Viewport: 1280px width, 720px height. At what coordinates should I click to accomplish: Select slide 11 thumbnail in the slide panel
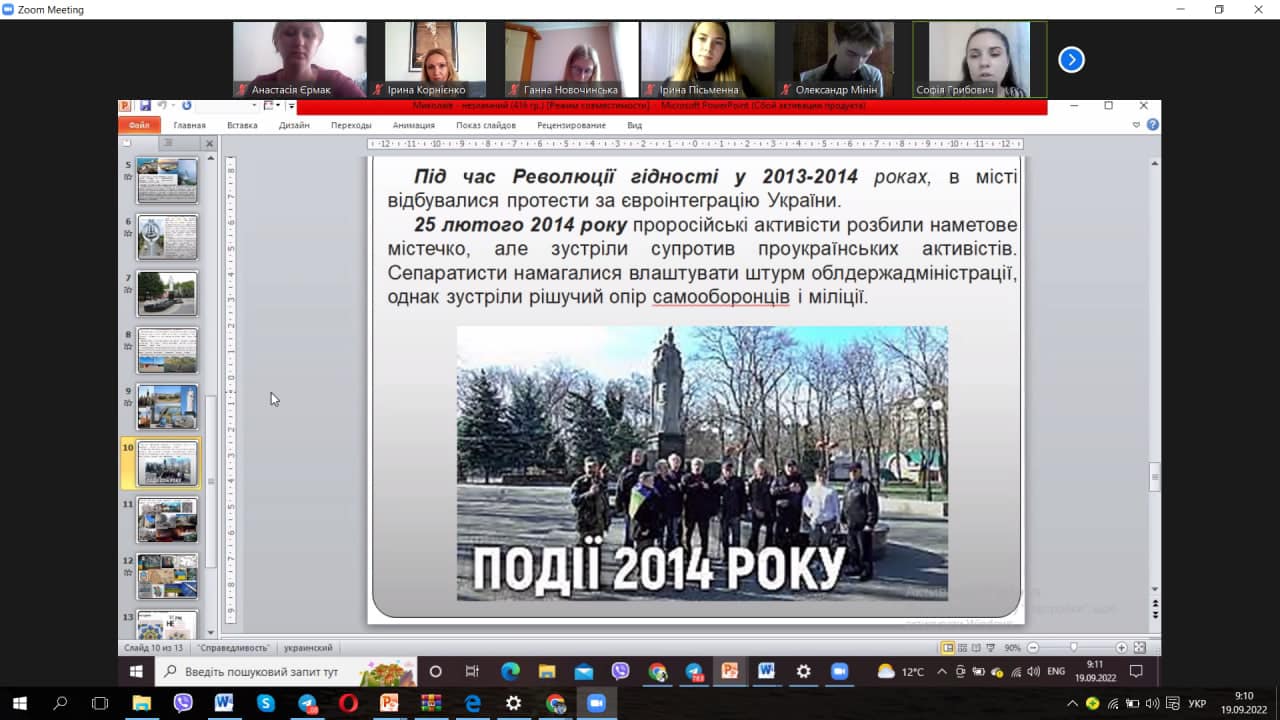(167, 519)
